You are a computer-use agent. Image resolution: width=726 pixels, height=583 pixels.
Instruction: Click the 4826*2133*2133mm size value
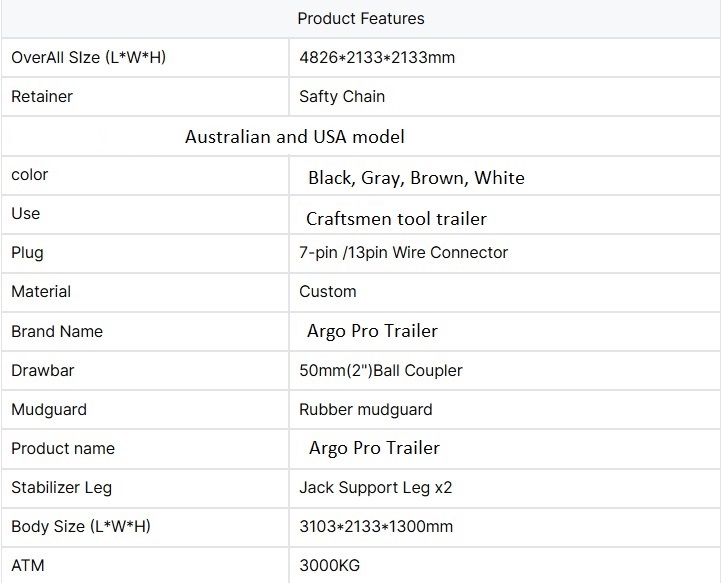pyautogui.click(x=377, y=57)
